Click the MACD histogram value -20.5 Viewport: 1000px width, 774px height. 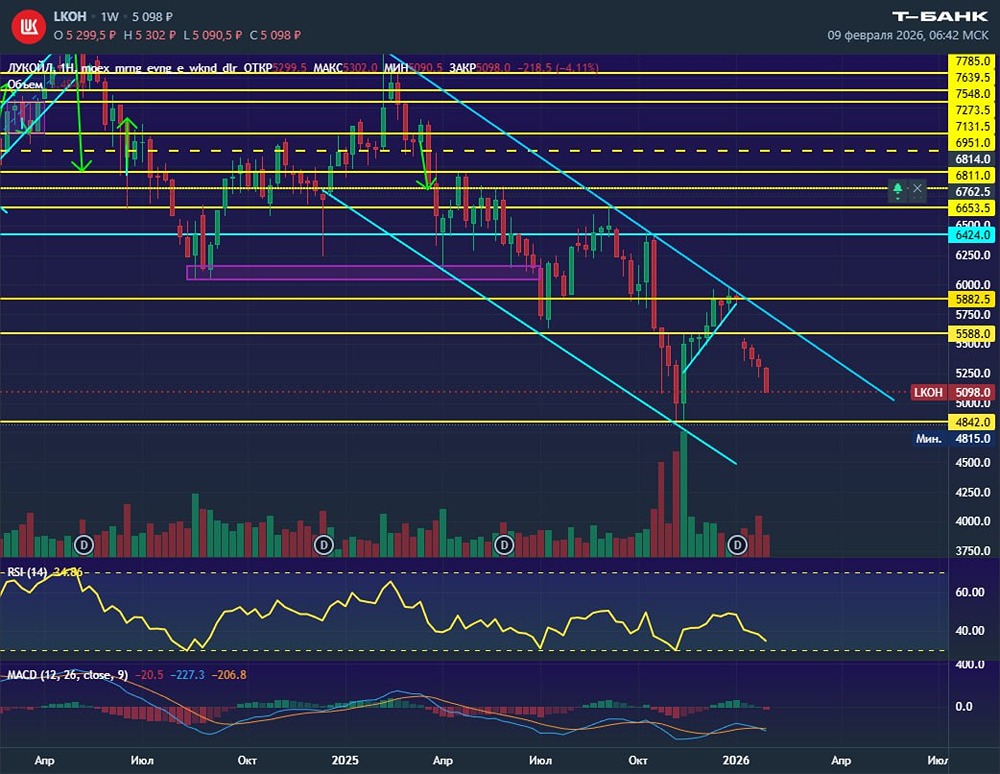[x=149, y=675]
